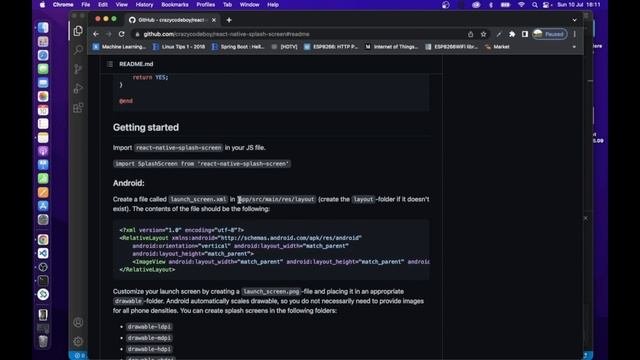The image size is (640, 360).
Task: Open Mail from the Dock
Action: tap(43, 83)
